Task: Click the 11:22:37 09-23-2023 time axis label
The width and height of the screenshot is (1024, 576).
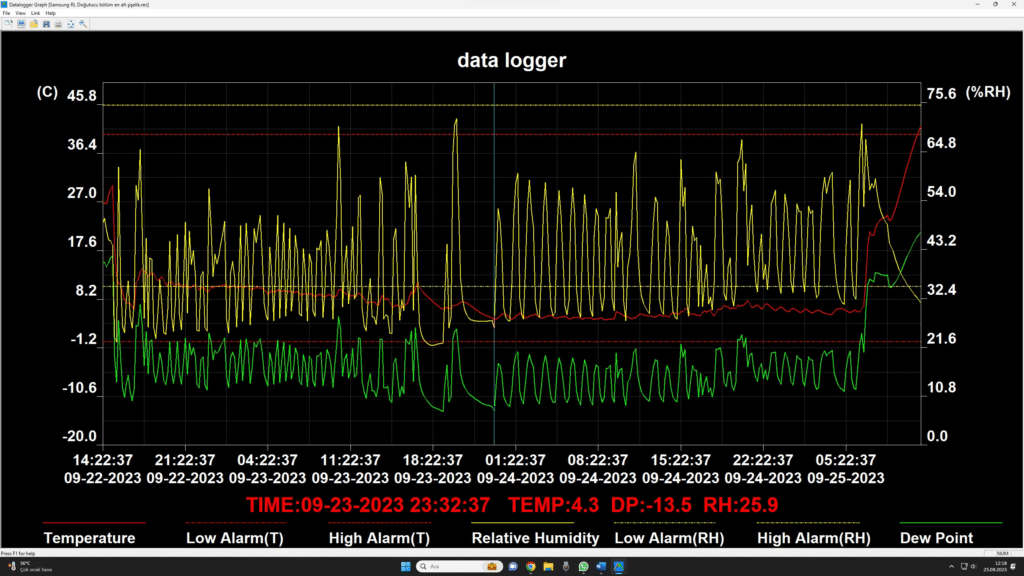Action: coord(350,469)
